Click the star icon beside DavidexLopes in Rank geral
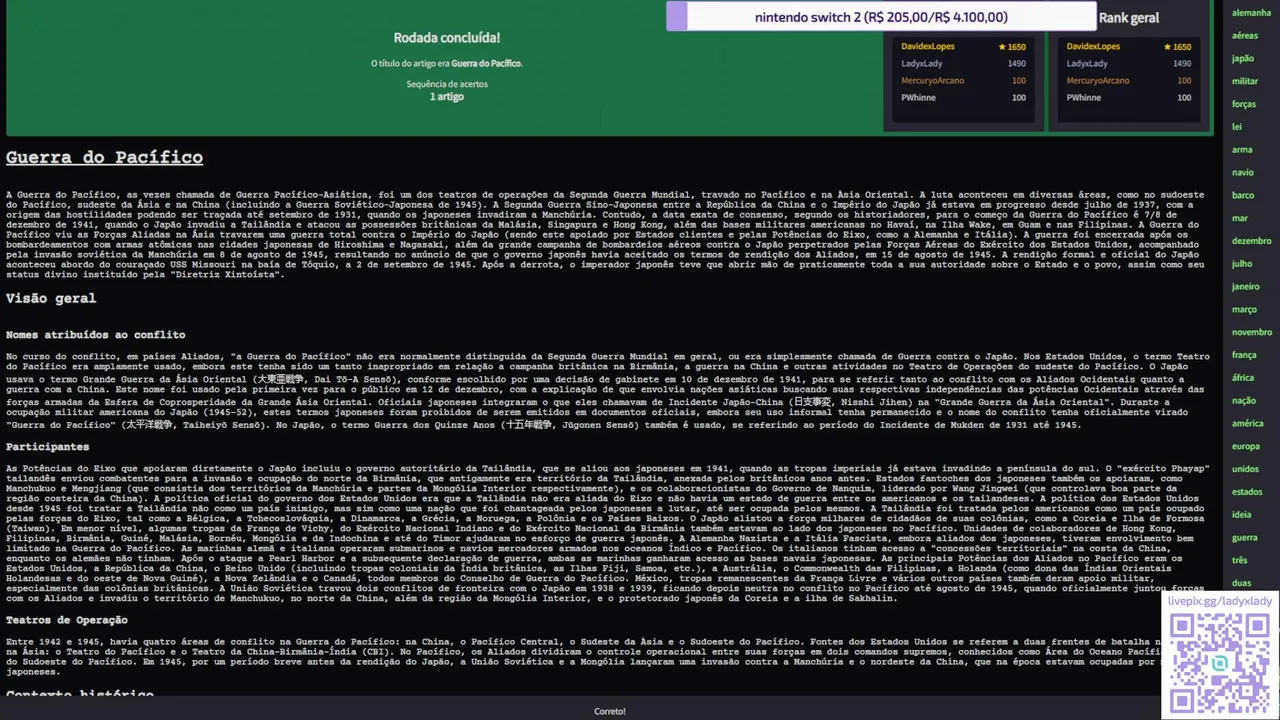Image resolution: width=1280 pixels, height=720 pixels. coord(1168,47)
